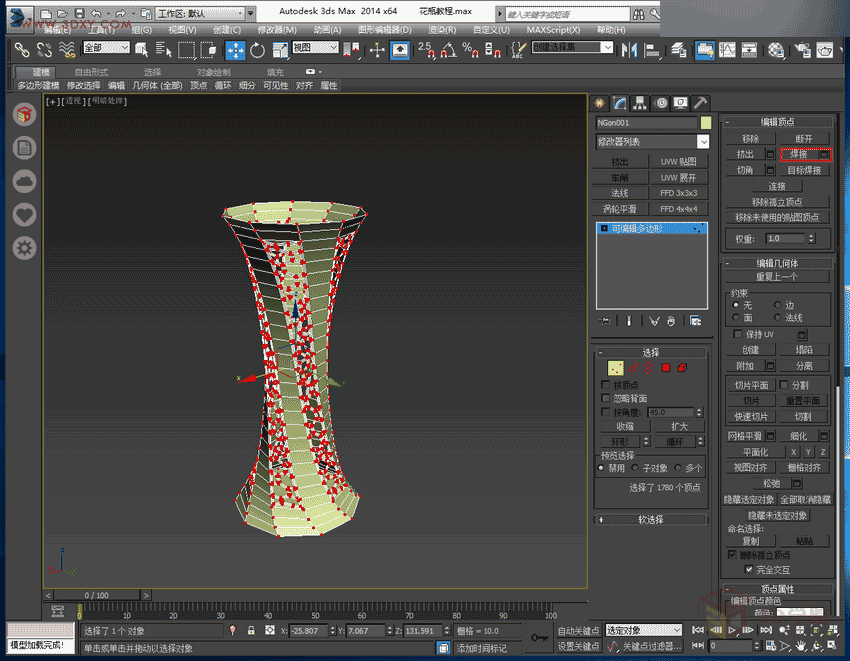Switch to the Utilities hammer panel
The width and height of the screenshot is (850, 661).
(x=701, y=103)
